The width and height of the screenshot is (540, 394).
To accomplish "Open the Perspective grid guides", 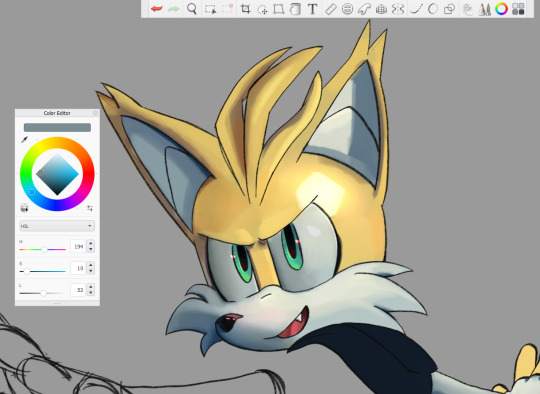I will point(381,9).
